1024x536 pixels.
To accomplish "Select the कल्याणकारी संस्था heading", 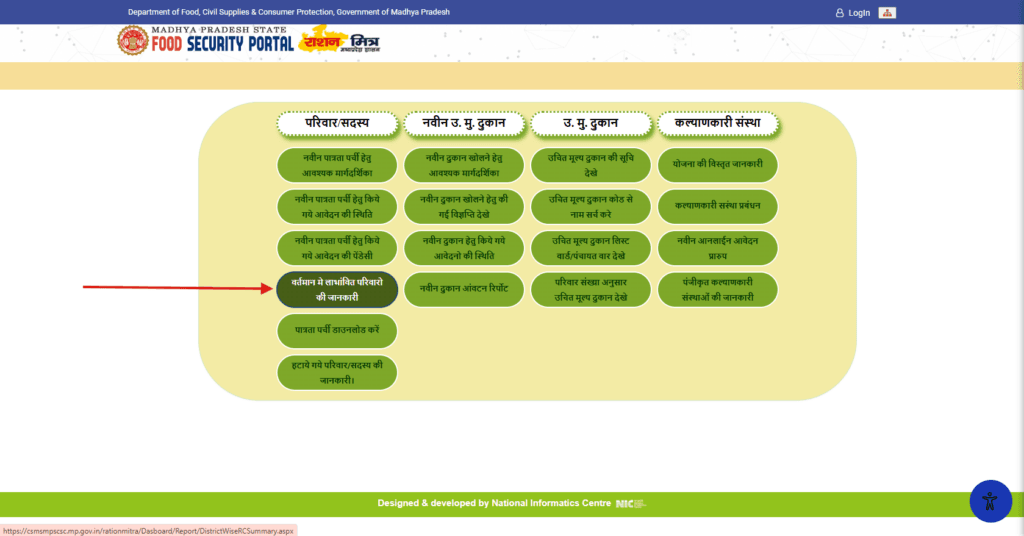I will pyautogui.click(x=717, y=123).
